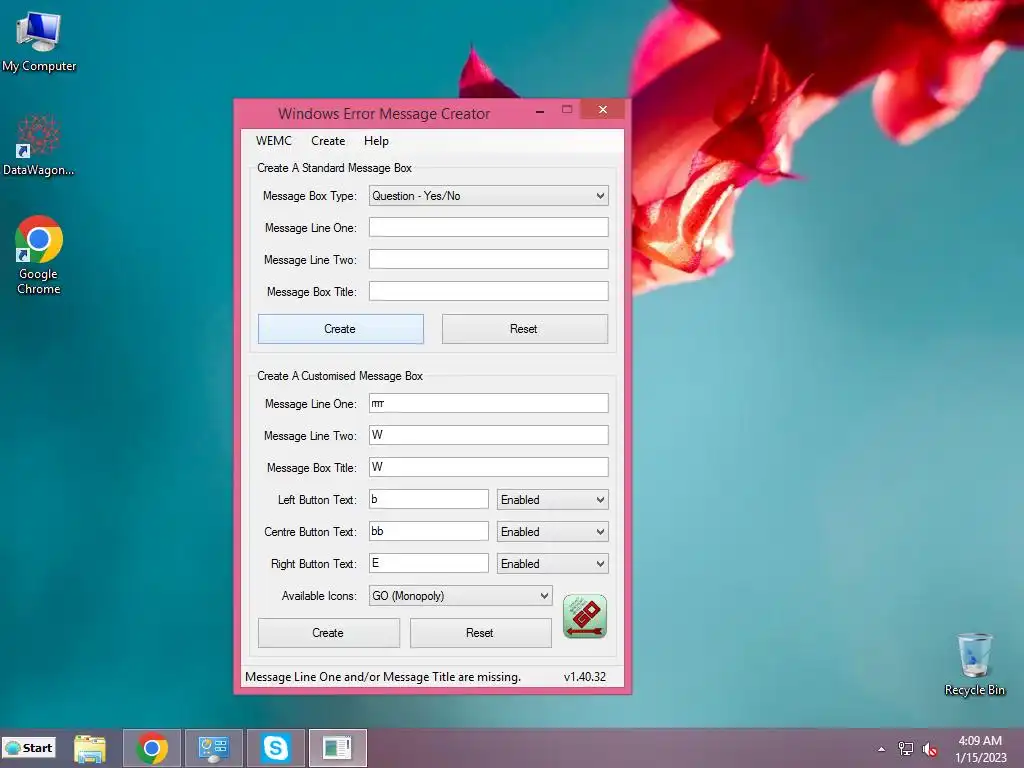
Task: Open the Start button on taskbar
Action: (x=29, y=748)
